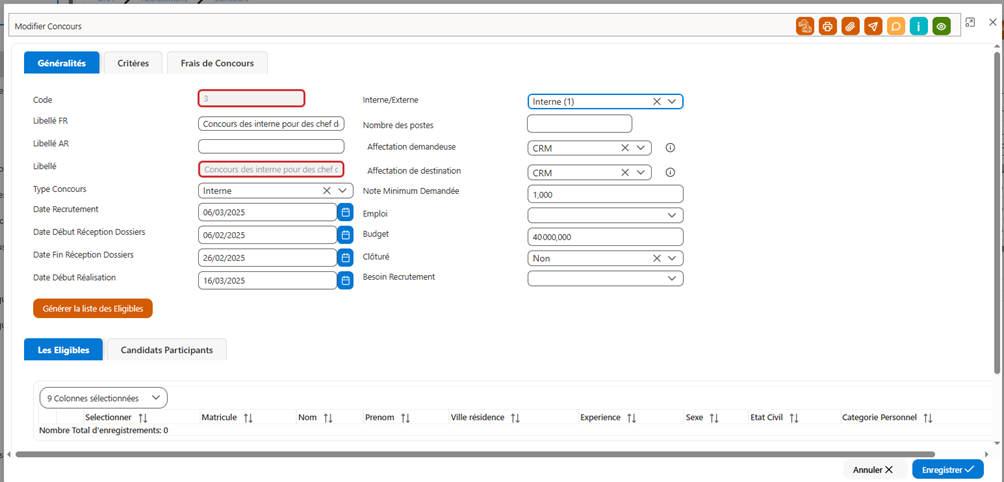The image size is (1004, 482).
Task: Click the Budget field showing 40 000,000
Action: [605, 237]
